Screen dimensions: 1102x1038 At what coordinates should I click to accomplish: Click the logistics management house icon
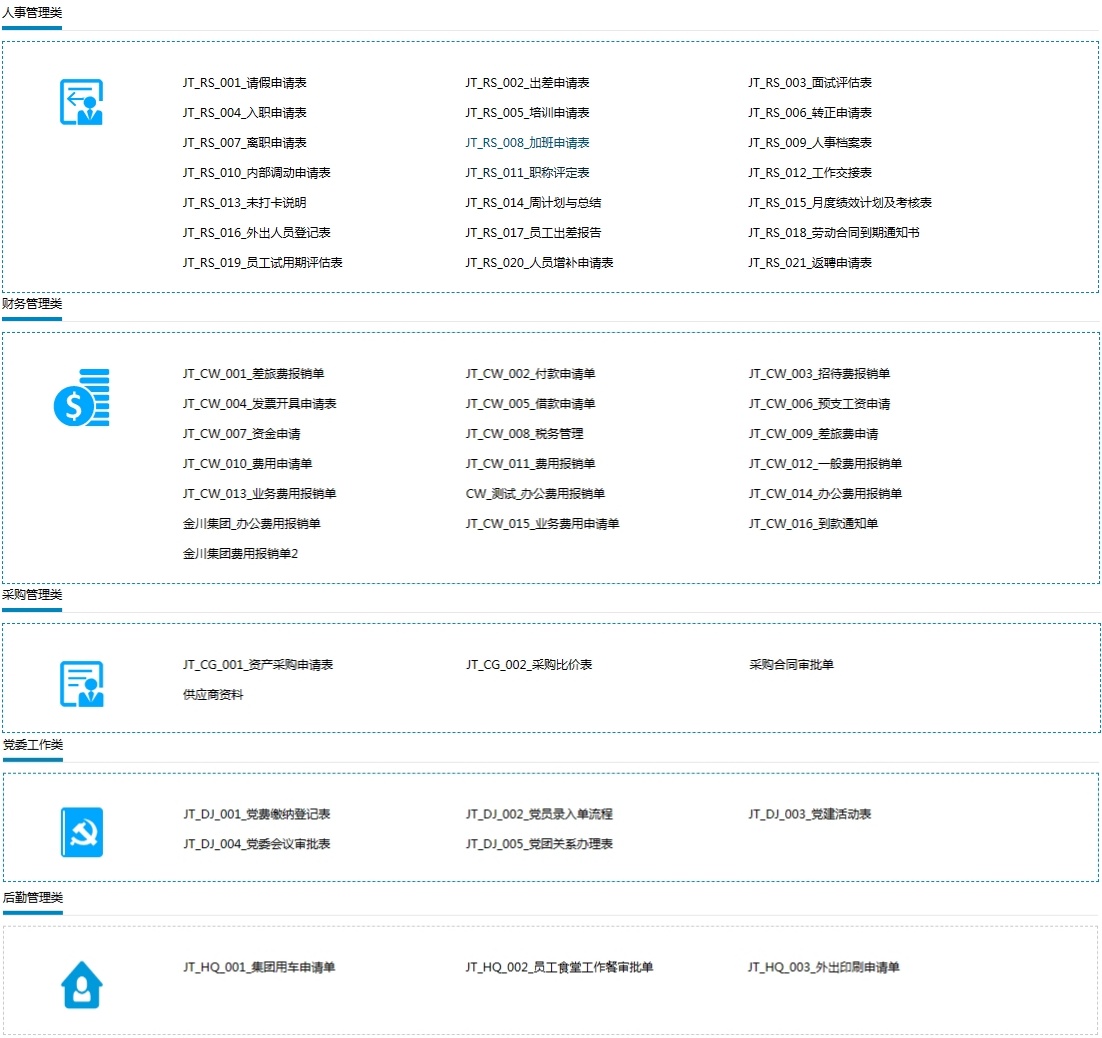point(81,985)
